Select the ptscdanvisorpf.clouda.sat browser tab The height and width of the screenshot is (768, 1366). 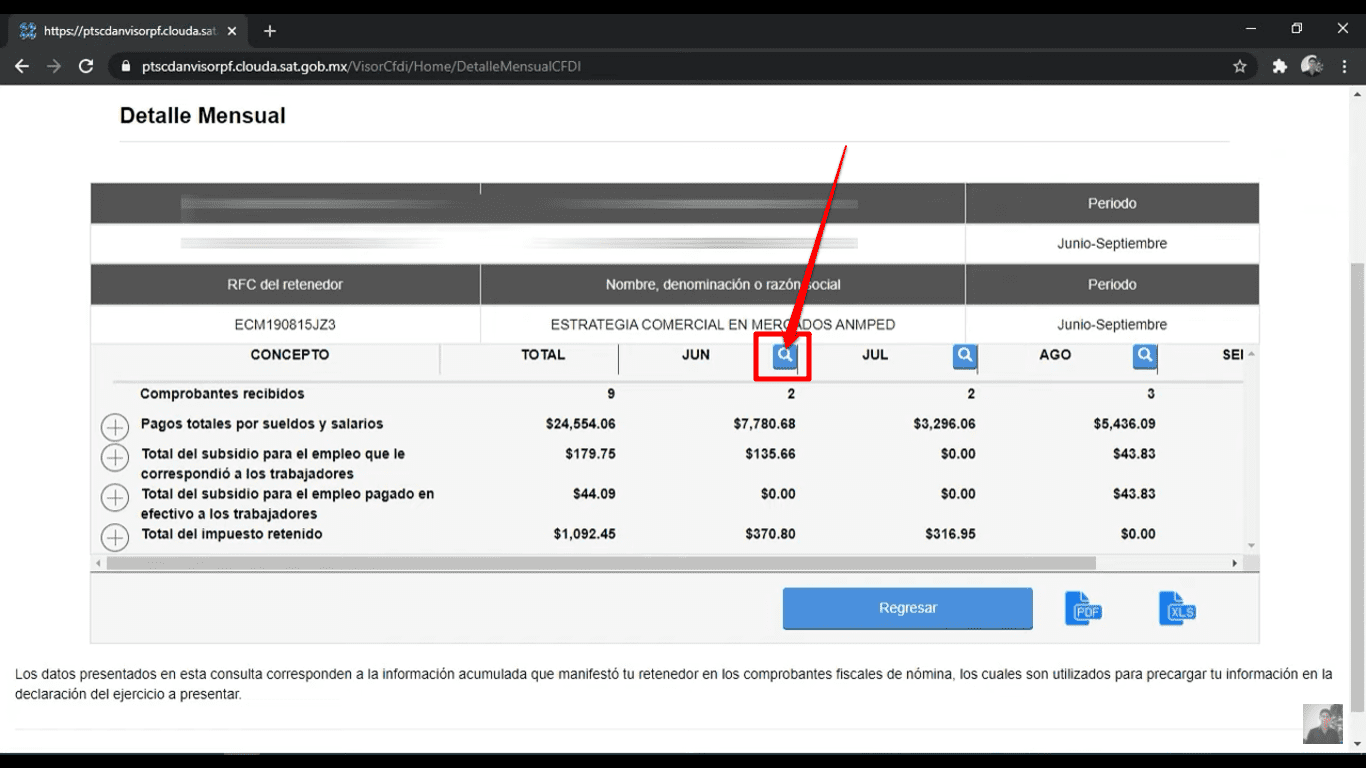pyautogui.click(x=128, y=31)
